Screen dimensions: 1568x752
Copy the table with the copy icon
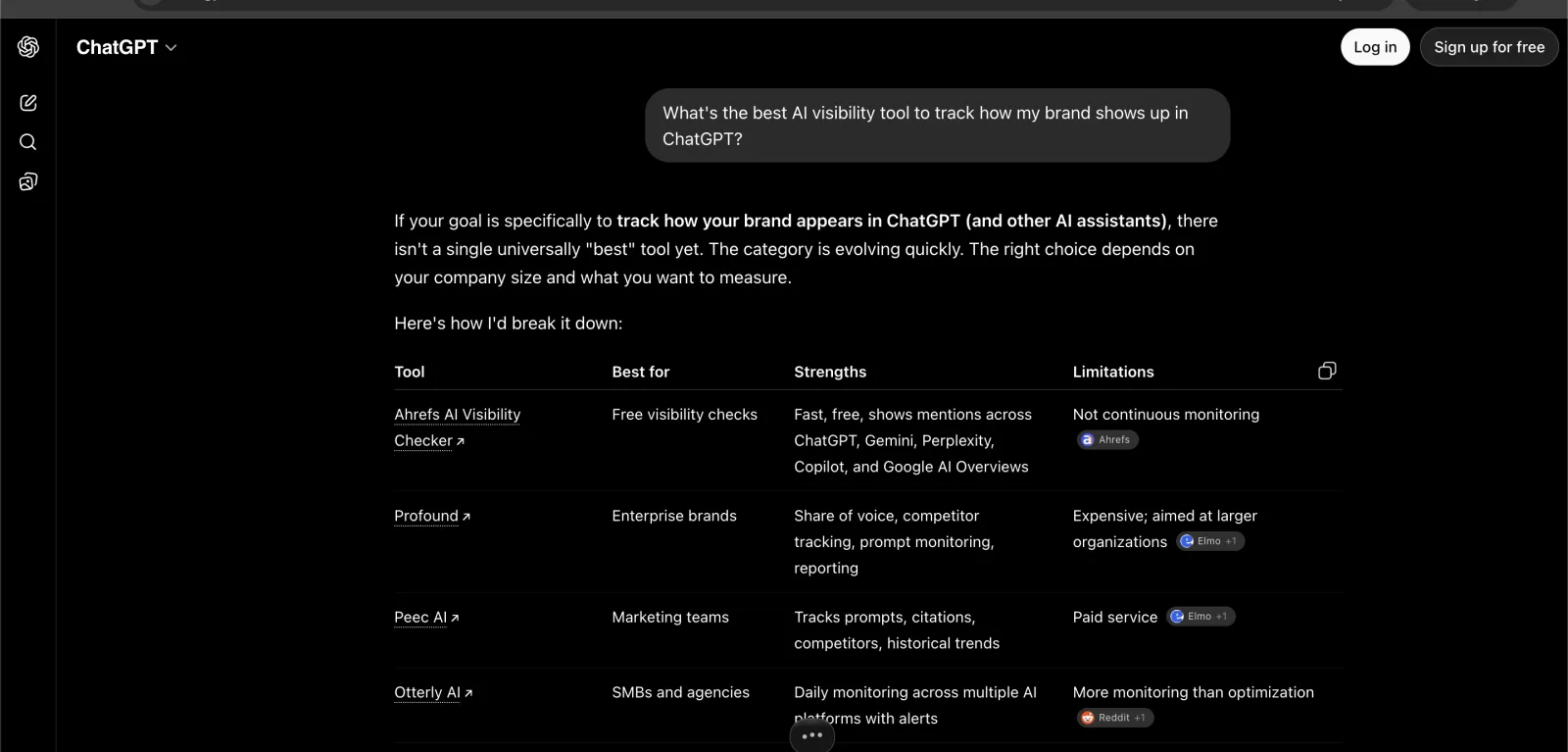[x=1327, y=371]
